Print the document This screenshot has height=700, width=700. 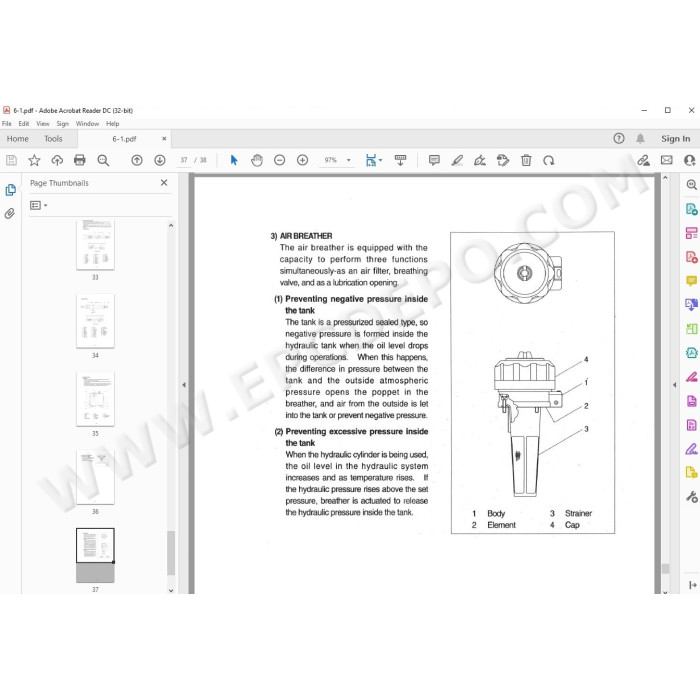pos(80,160)
